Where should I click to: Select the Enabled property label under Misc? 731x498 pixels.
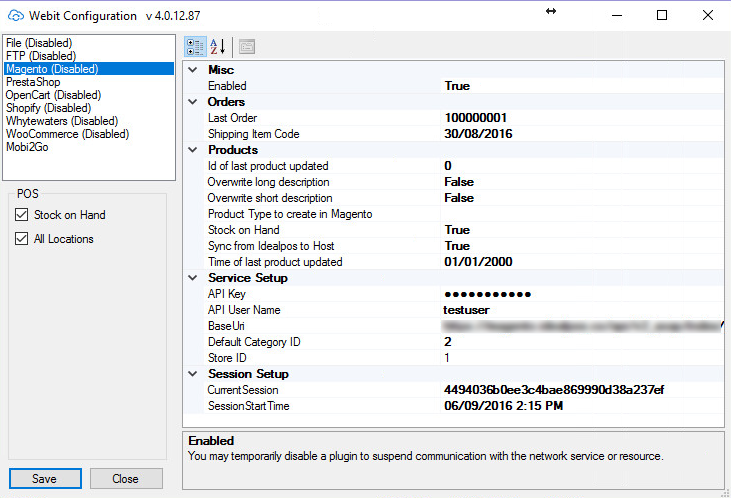227,86
